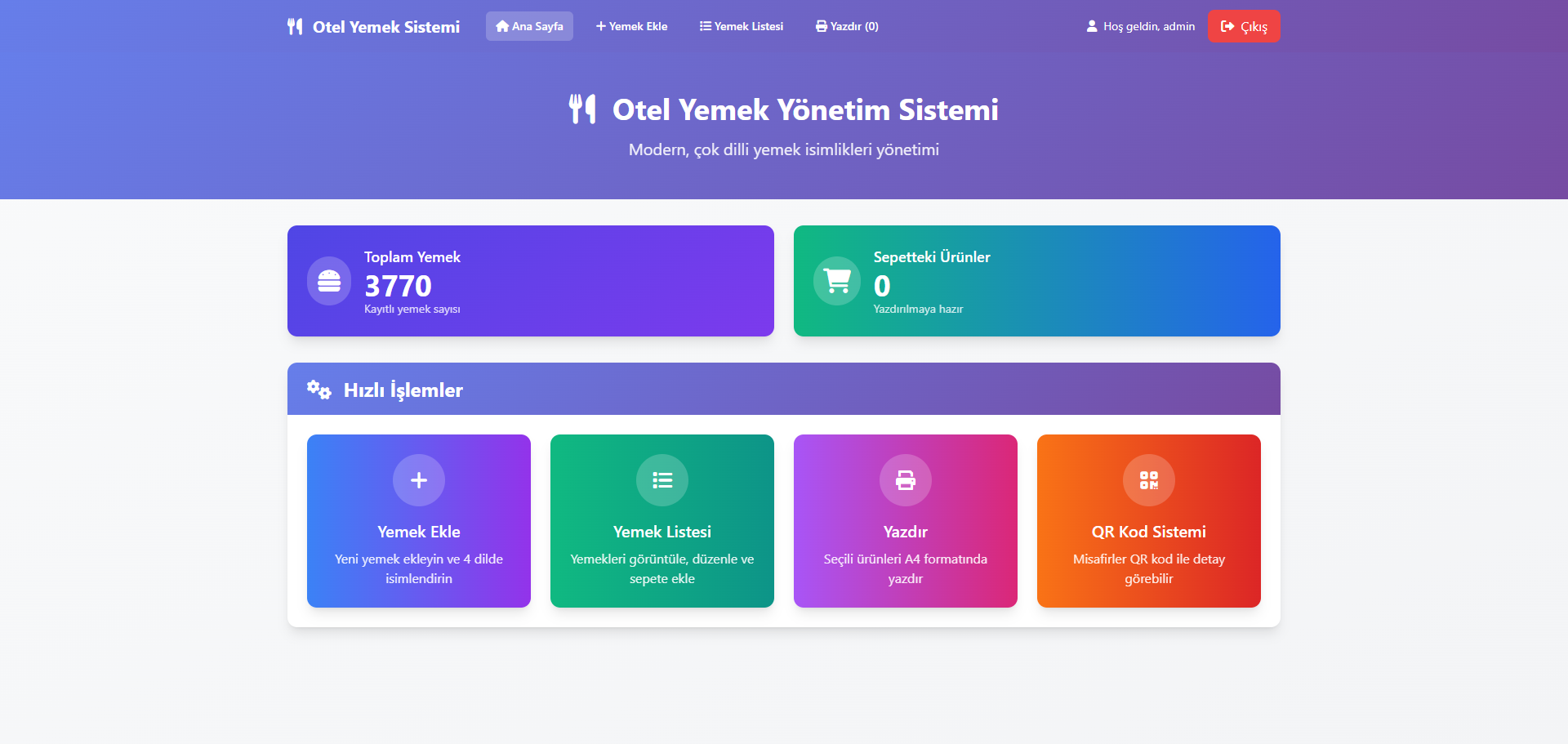Image resolution: width=1568 pixels, height=744 pixels.
Task: Click the Sepetteki Ürünler label
Action: point(932,257)
